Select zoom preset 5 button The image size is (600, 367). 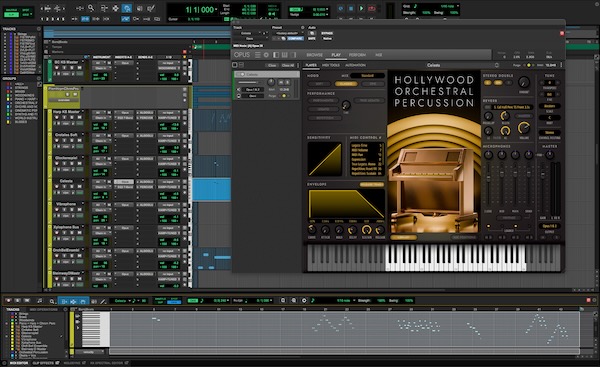pyautogui.click(x=63, y=19)
